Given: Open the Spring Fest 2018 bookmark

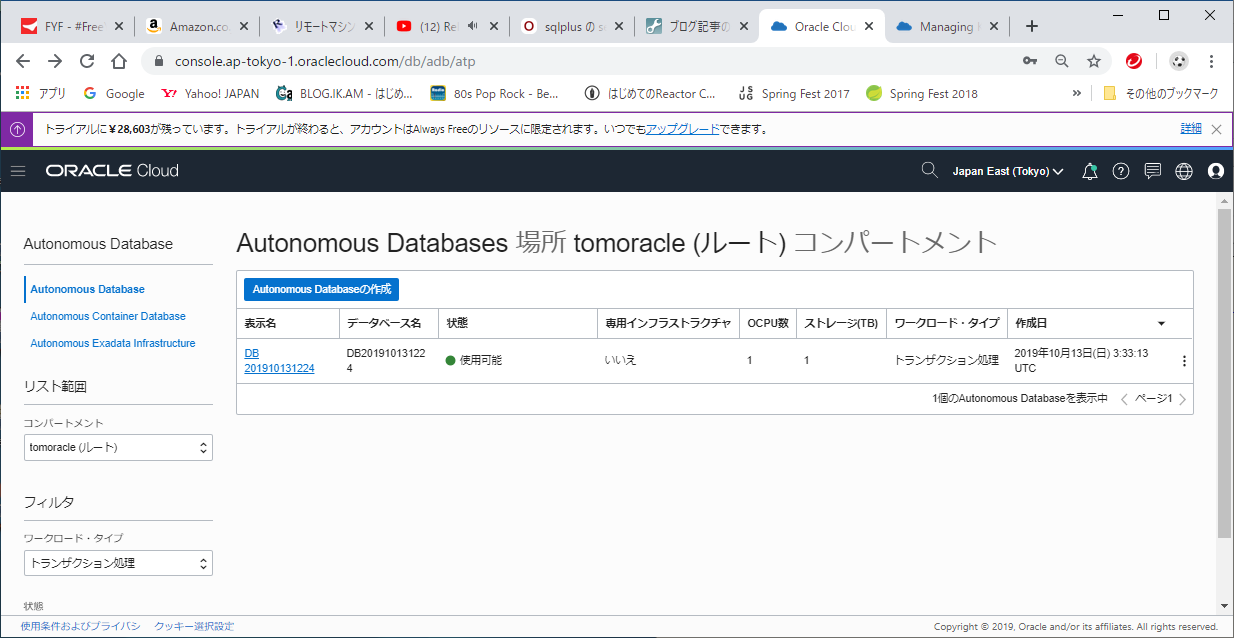Looking at the screenshot, I should 922,93.
